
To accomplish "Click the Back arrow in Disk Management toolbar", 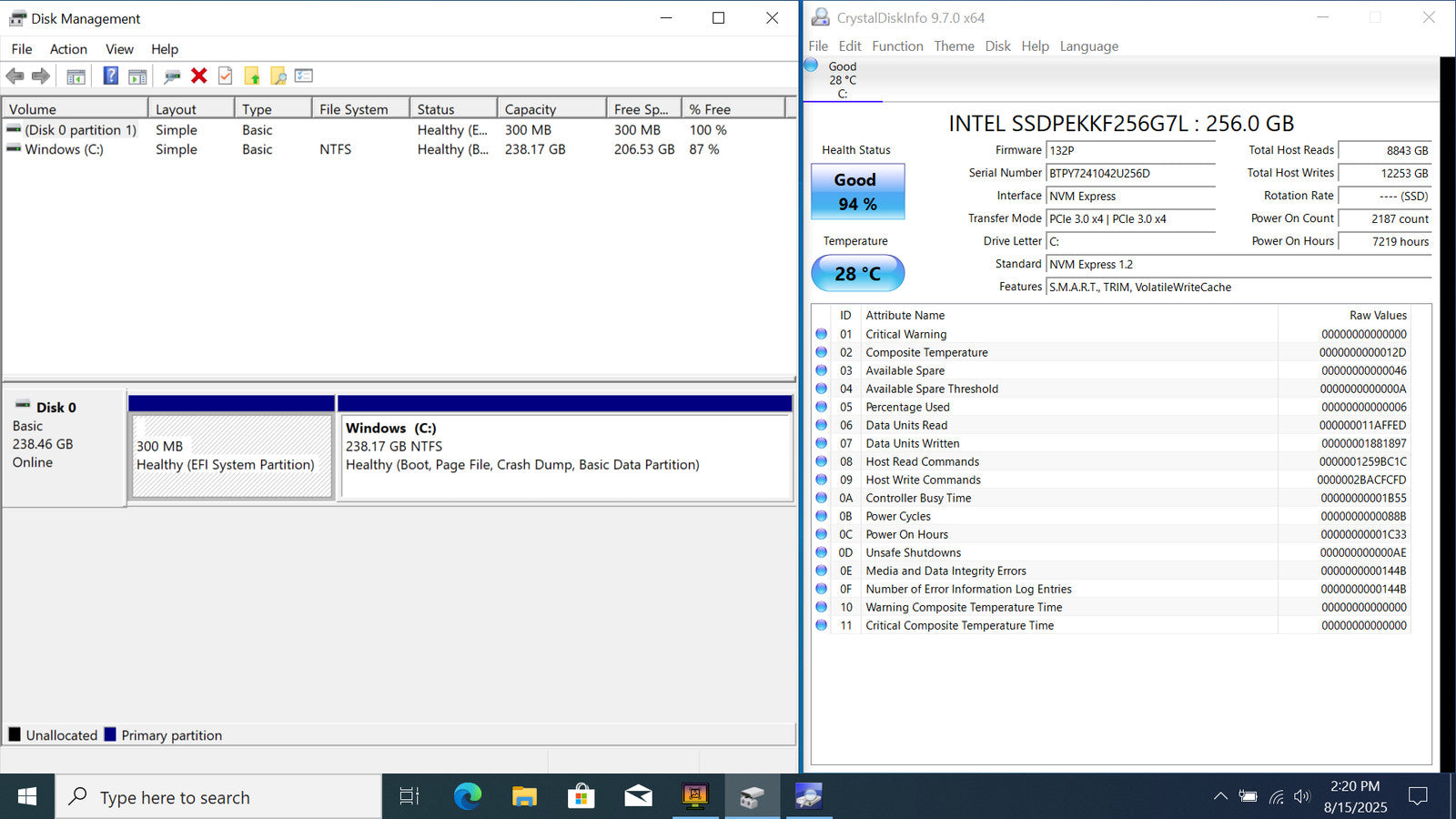I will click(x=15, y=76).
